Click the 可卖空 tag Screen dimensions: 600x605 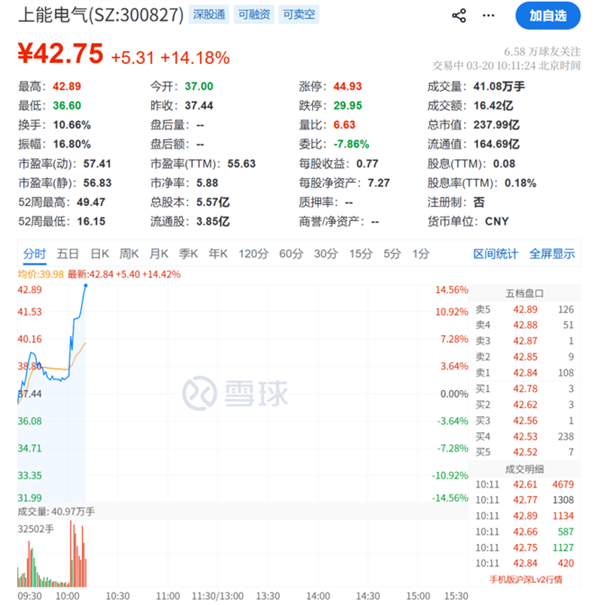296,16
